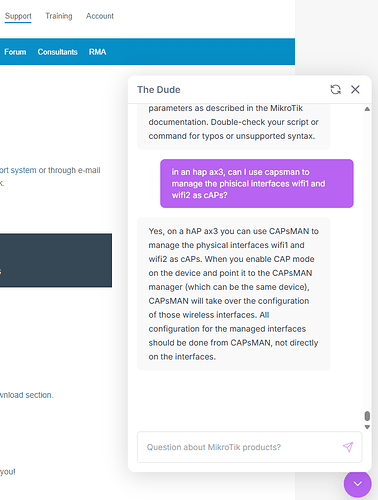This screenshot has height=500, width=378.
Task: Send message with paper plane icon
Action: 348,447
